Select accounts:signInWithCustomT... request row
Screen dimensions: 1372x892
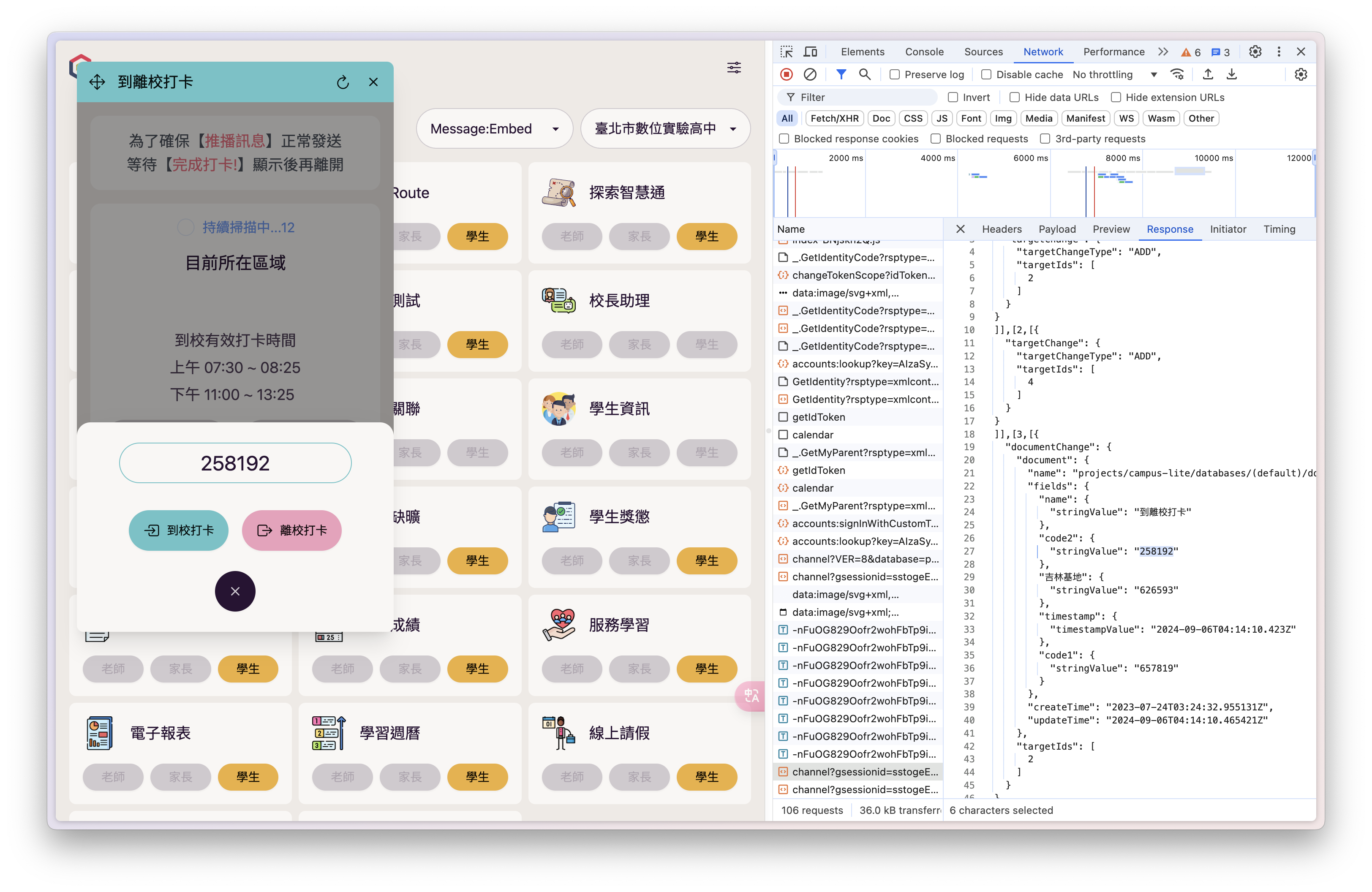858,523
